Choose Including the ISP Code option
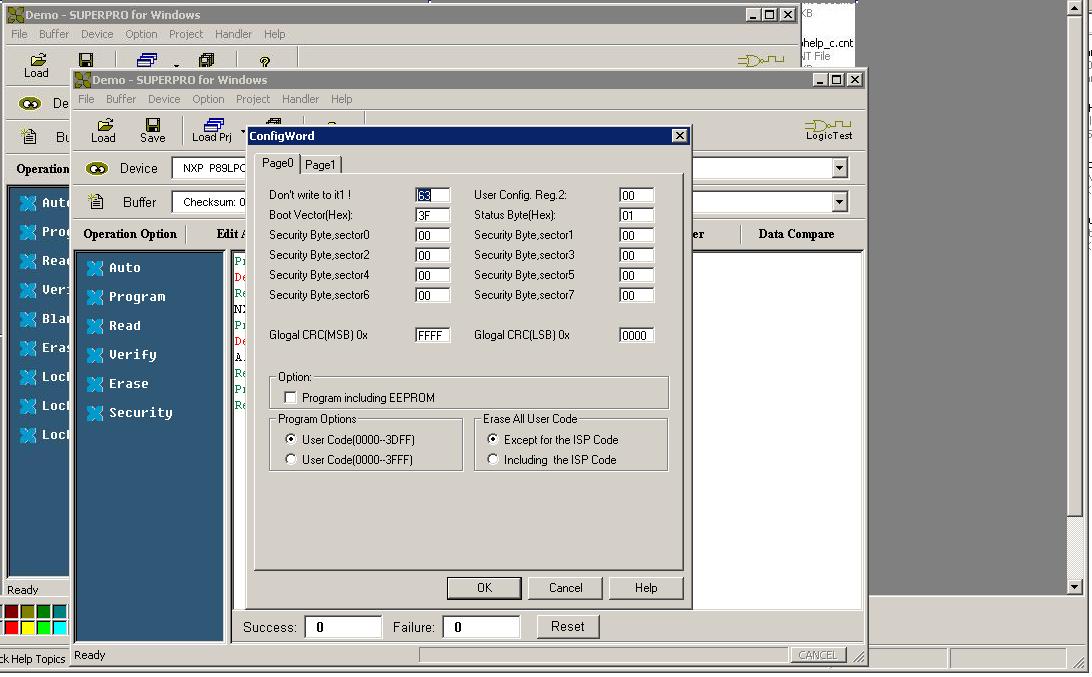Viewport: 1092px width, 677px height. click(x=493, y=460)
